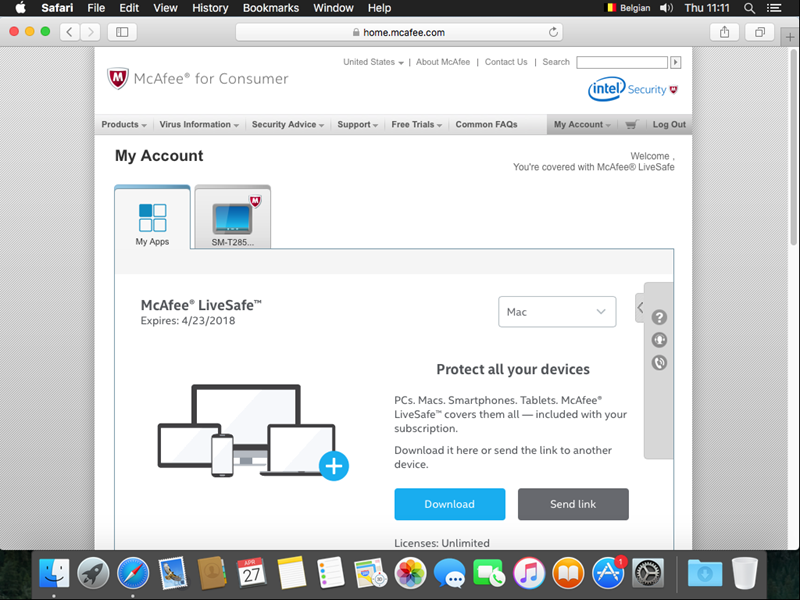
Task: Click the McAfee shield logo
Action: coord(118,79)
